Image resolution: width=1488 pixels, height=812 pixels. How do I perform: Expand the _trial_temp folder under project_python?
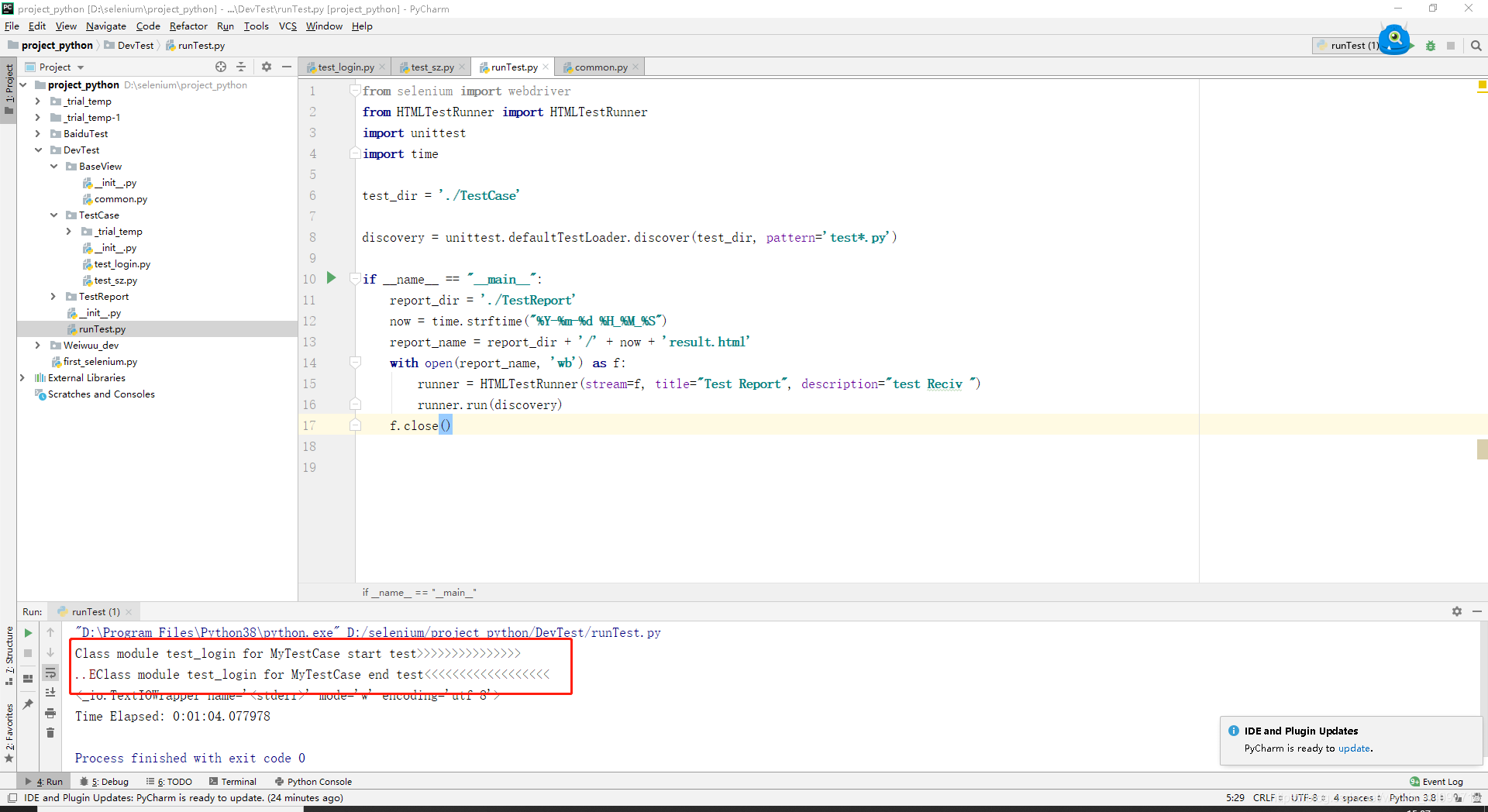[37, 101]
